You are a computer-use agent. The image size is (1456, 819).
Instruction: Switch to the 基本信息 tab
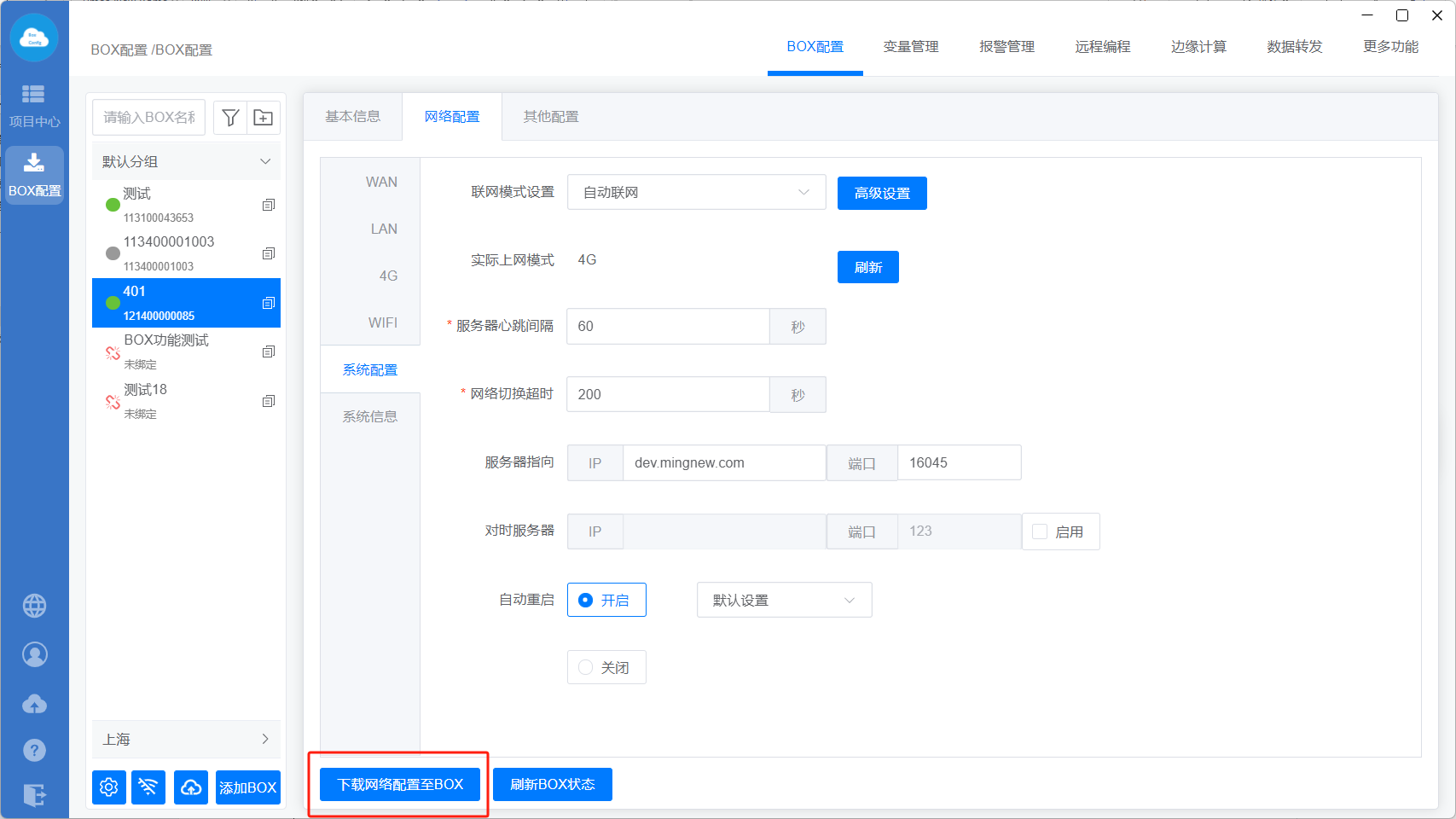pos(352,117)
